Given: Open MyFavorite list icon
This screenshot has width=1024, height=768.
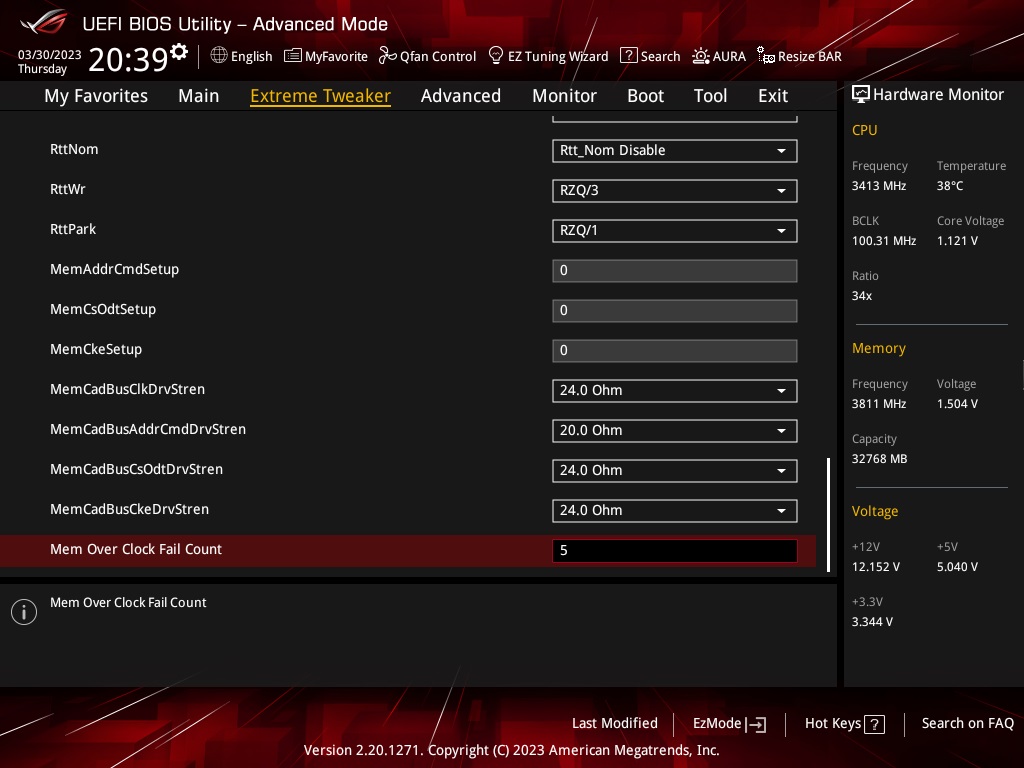Looking at the screenshot, I should click(x=293, y=56).
